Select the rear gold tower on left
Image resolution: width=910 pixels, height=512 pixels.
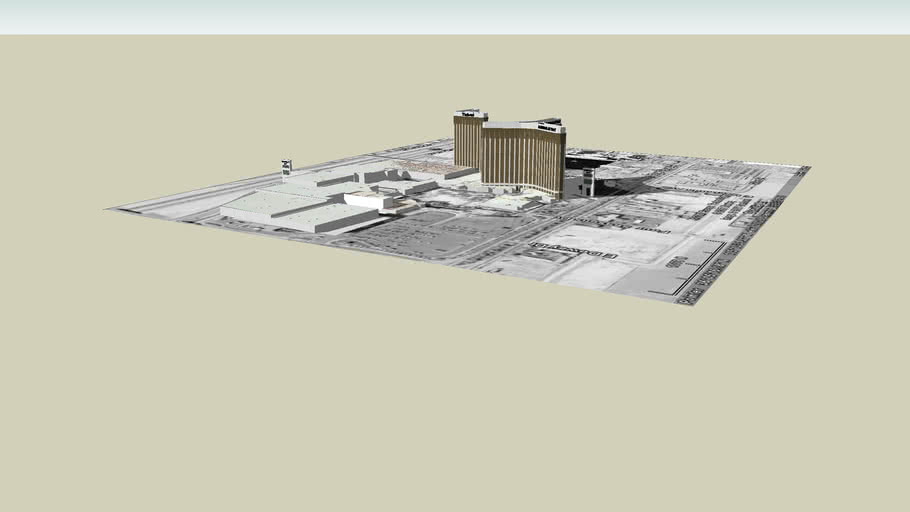(468, 140)
